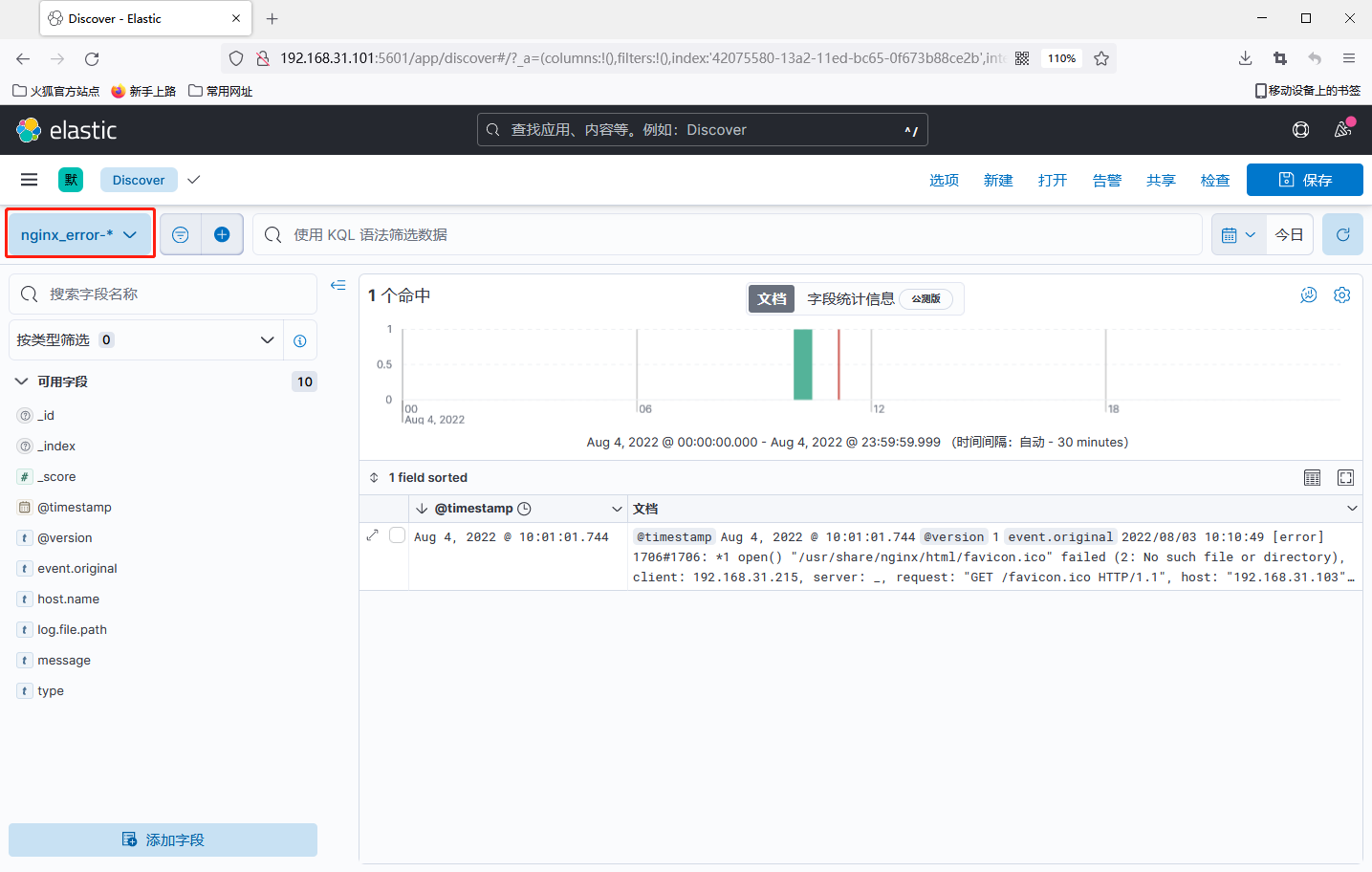
Task: Expand the 按类型筛选 filter dropdown
Action: 267,339
